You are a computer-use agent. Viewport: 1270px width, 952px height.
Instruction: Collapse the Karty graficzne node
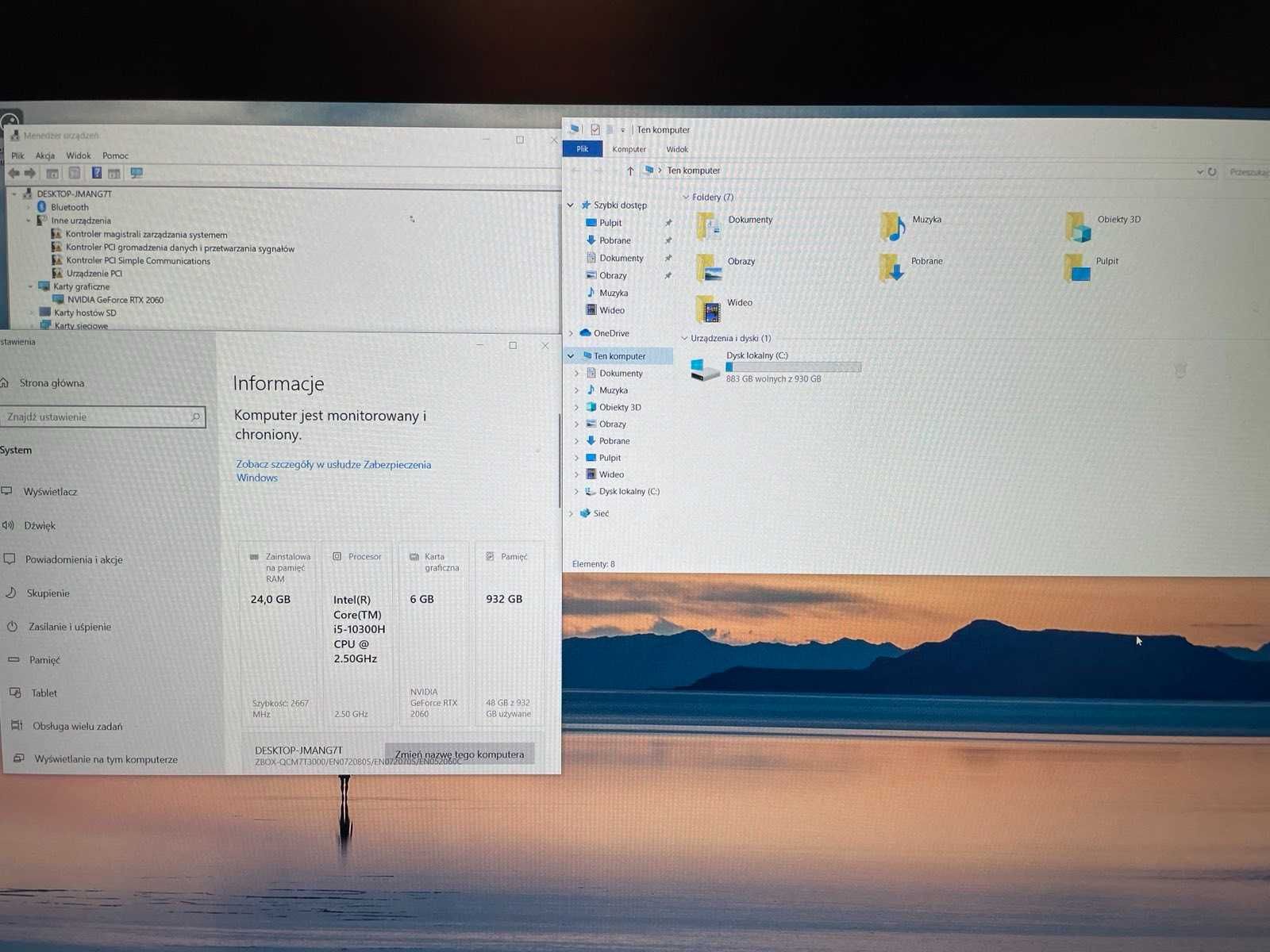[x=31, y=286]
